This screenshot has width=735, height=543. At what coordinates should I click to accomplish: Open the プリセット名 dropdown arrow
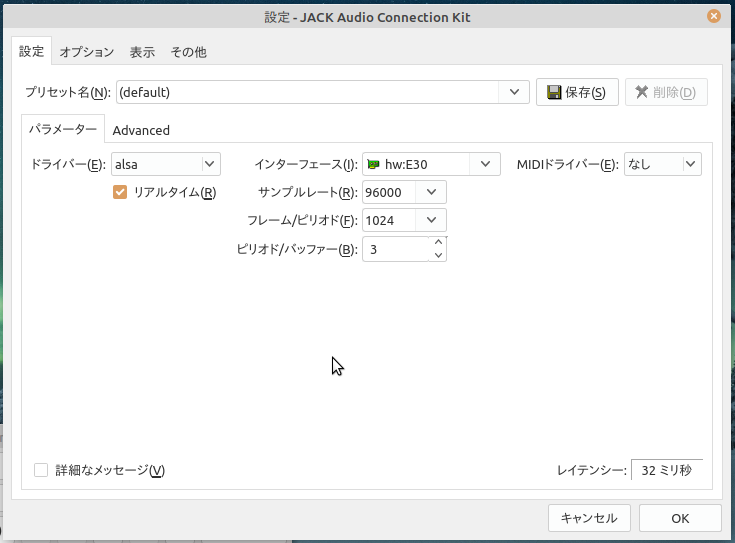click(514, 92)
